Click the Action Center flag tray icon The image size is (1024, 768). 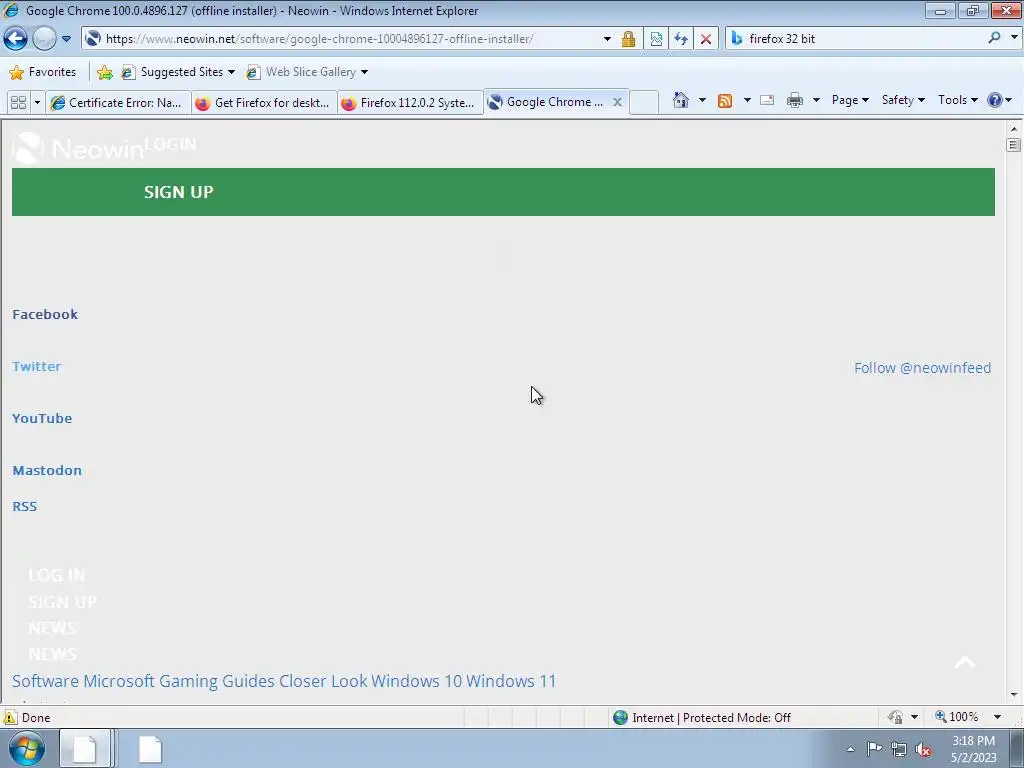click(x=874, y=749)
